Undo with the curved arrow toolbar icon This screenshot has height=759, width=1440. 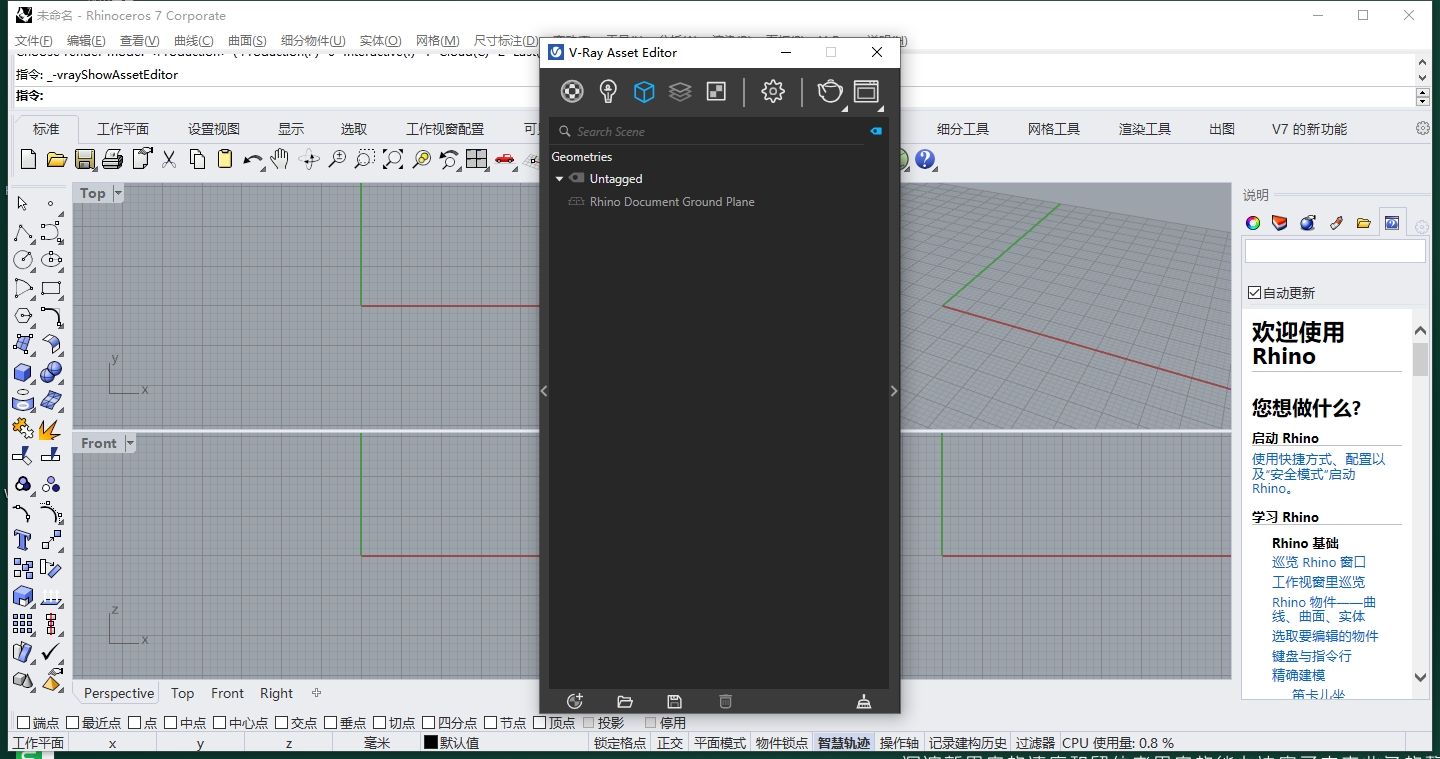[x=253, y=159]
